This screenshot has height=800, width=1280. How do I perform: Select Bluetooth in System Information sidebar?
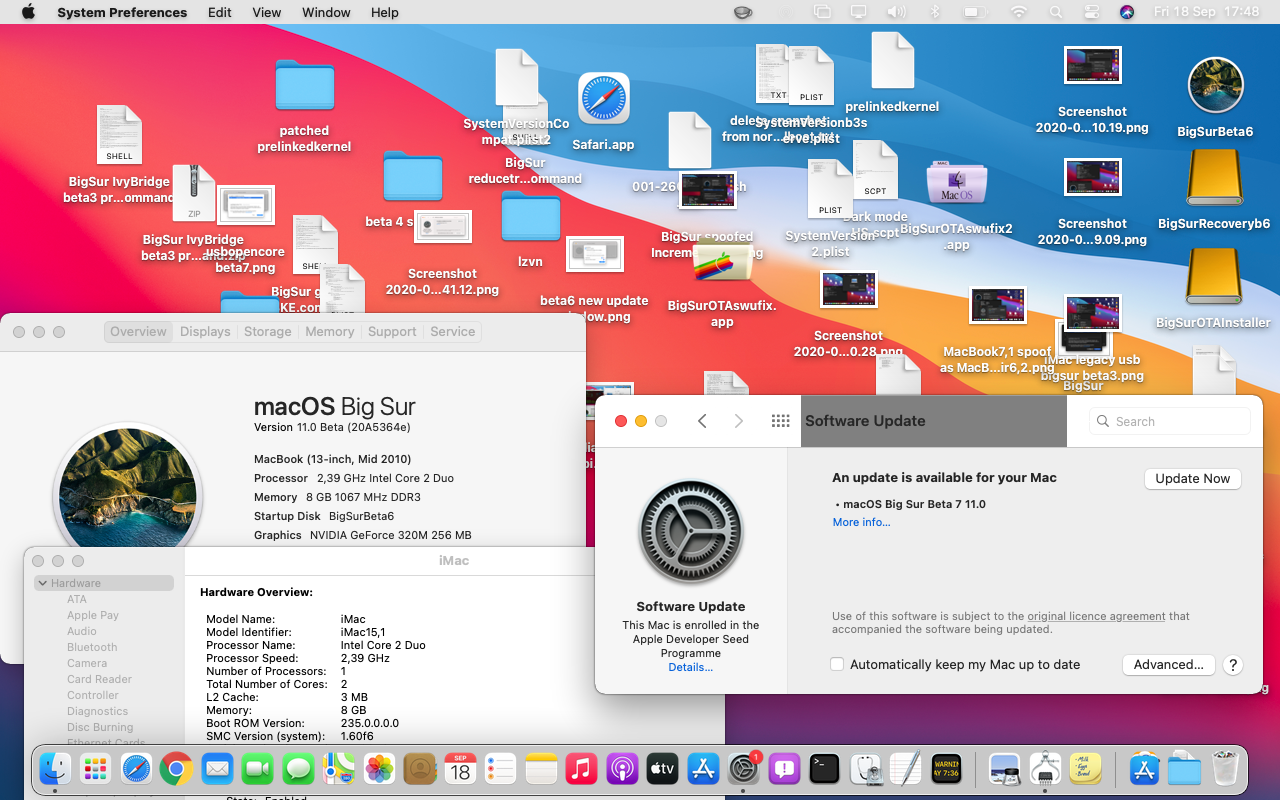pos(92,647)
